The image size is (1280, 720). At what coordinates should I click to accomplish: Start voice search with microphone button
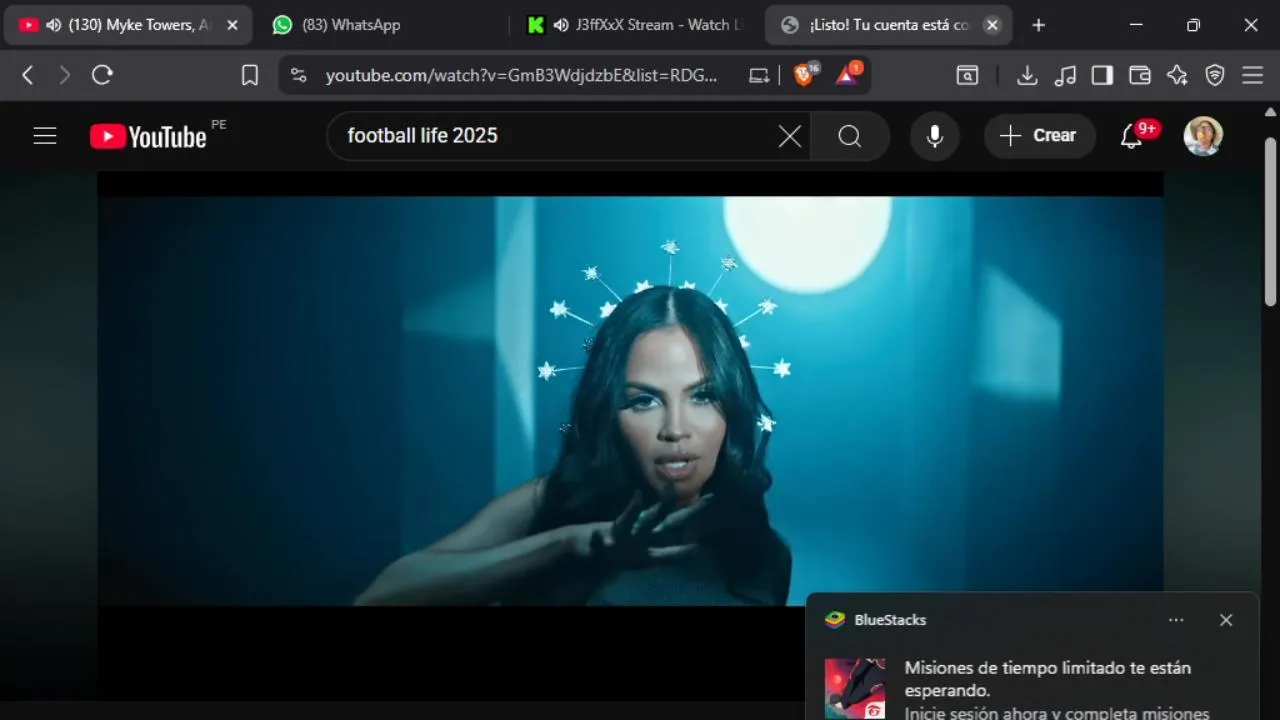tap(935, 136)
